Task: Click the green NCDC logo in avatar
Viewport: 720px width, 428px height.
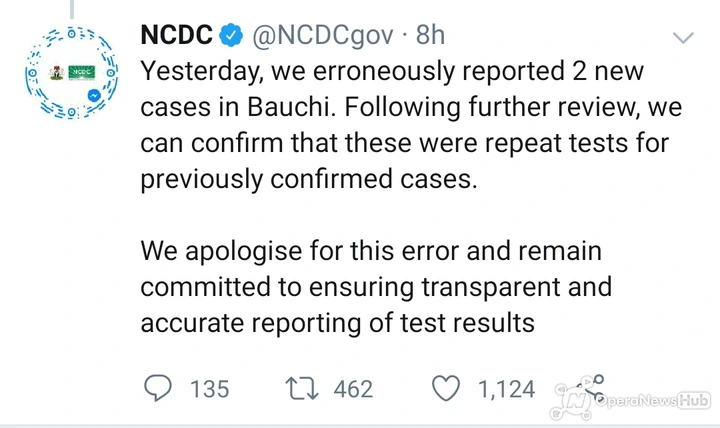Action: click(82, 73)
